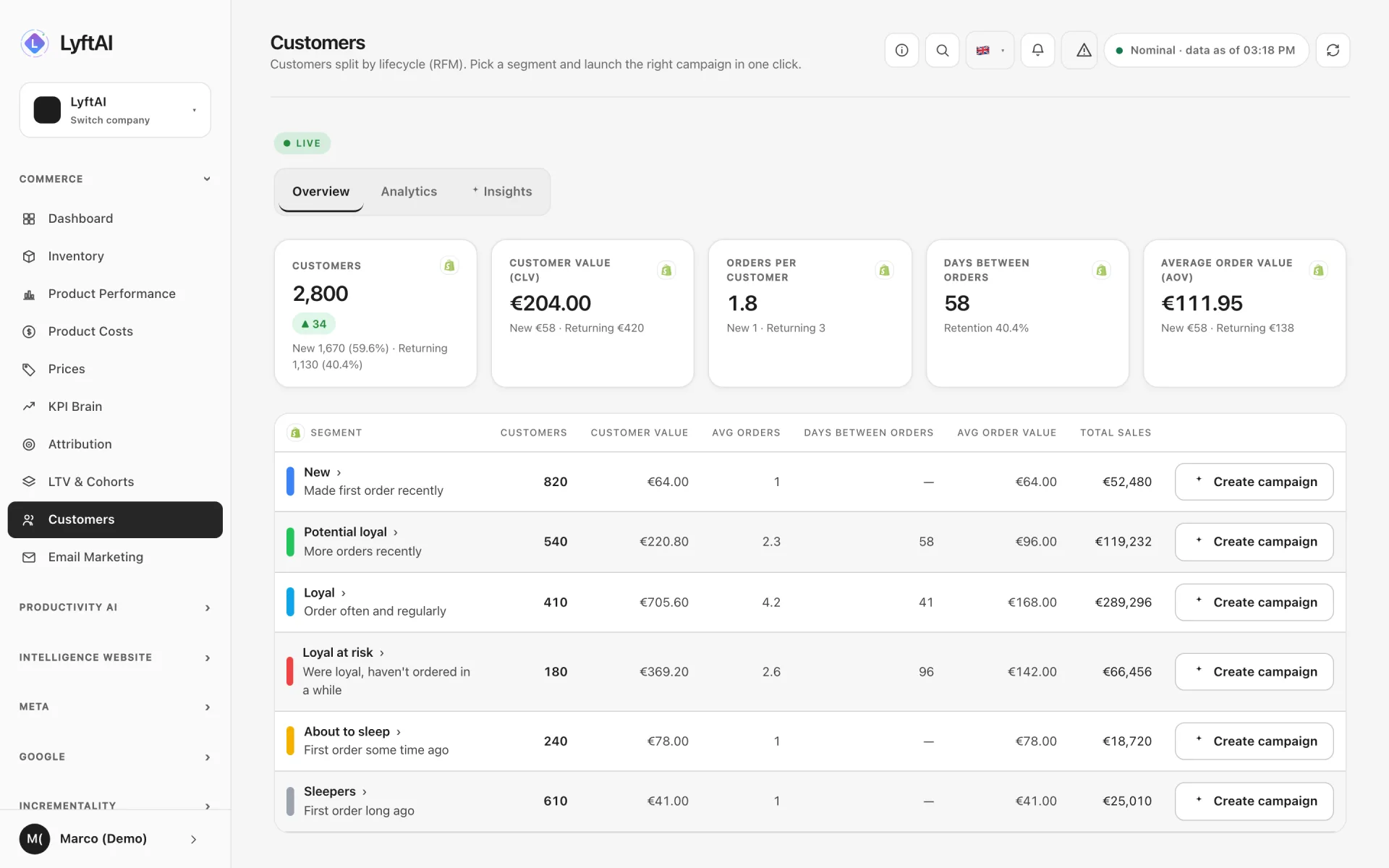Switch to the Overview tab
The image size is (1389, 868).
click(x=320, y=192)
